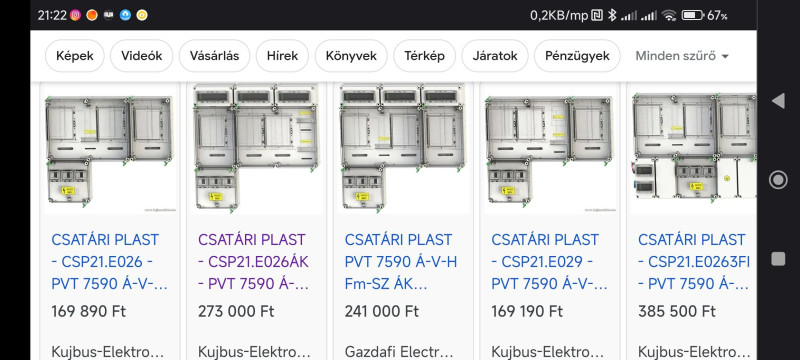This screenshot has width=800, height=360.
Task: Tap the Android recent apps square
Action: point(778,259)
